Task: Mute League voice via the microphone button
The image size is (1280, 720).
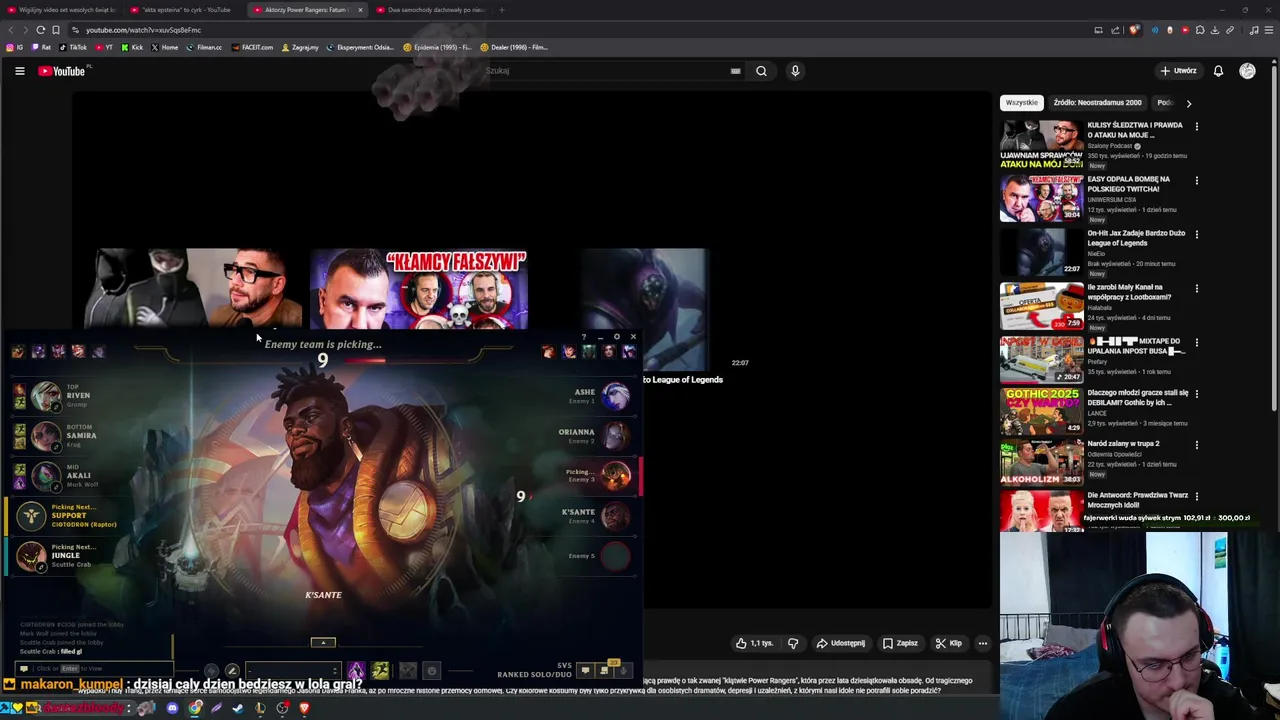Action: [x=624, y=671]
